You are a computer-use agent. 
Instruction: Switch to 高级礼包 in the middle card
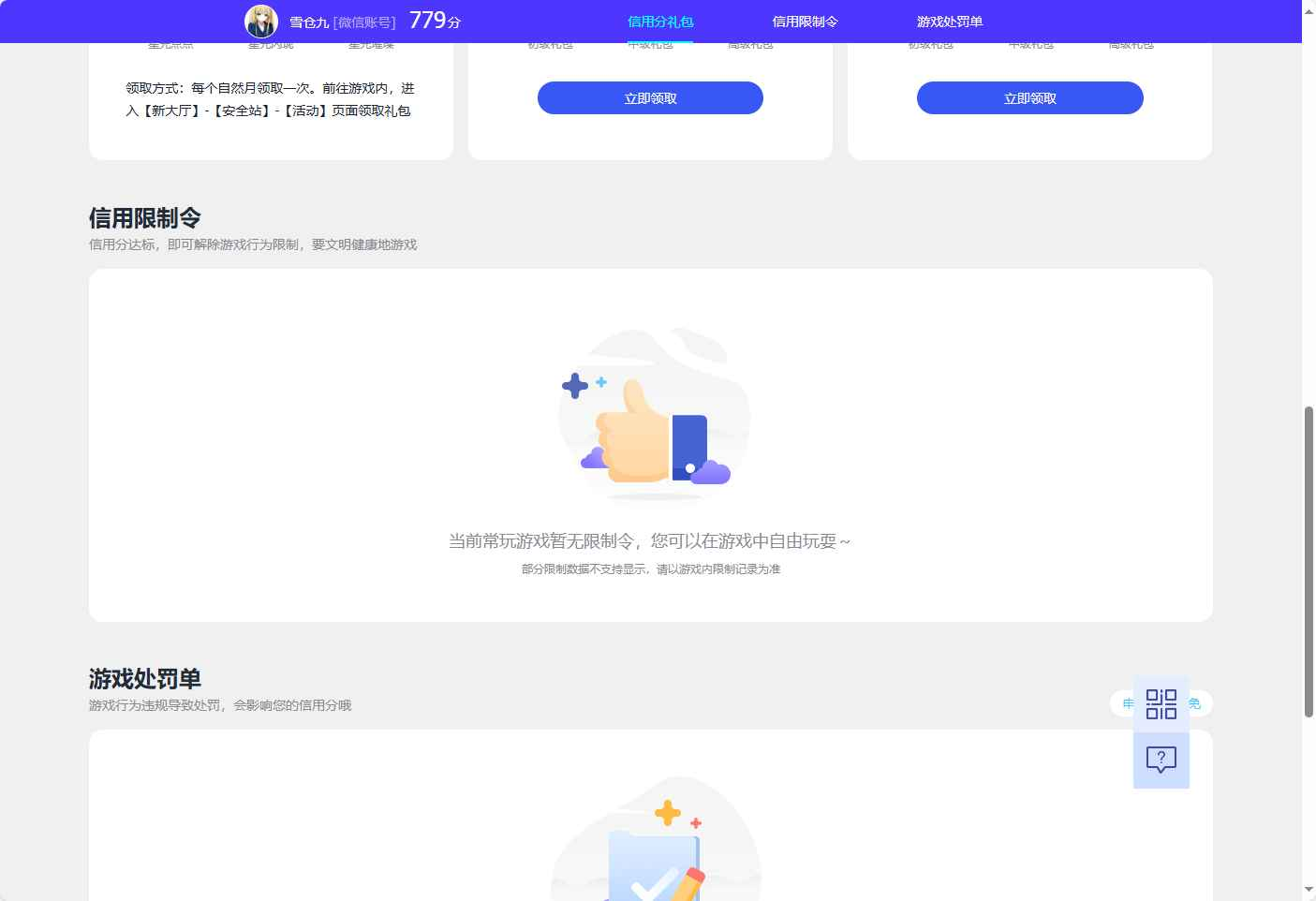tap(749, 42)
